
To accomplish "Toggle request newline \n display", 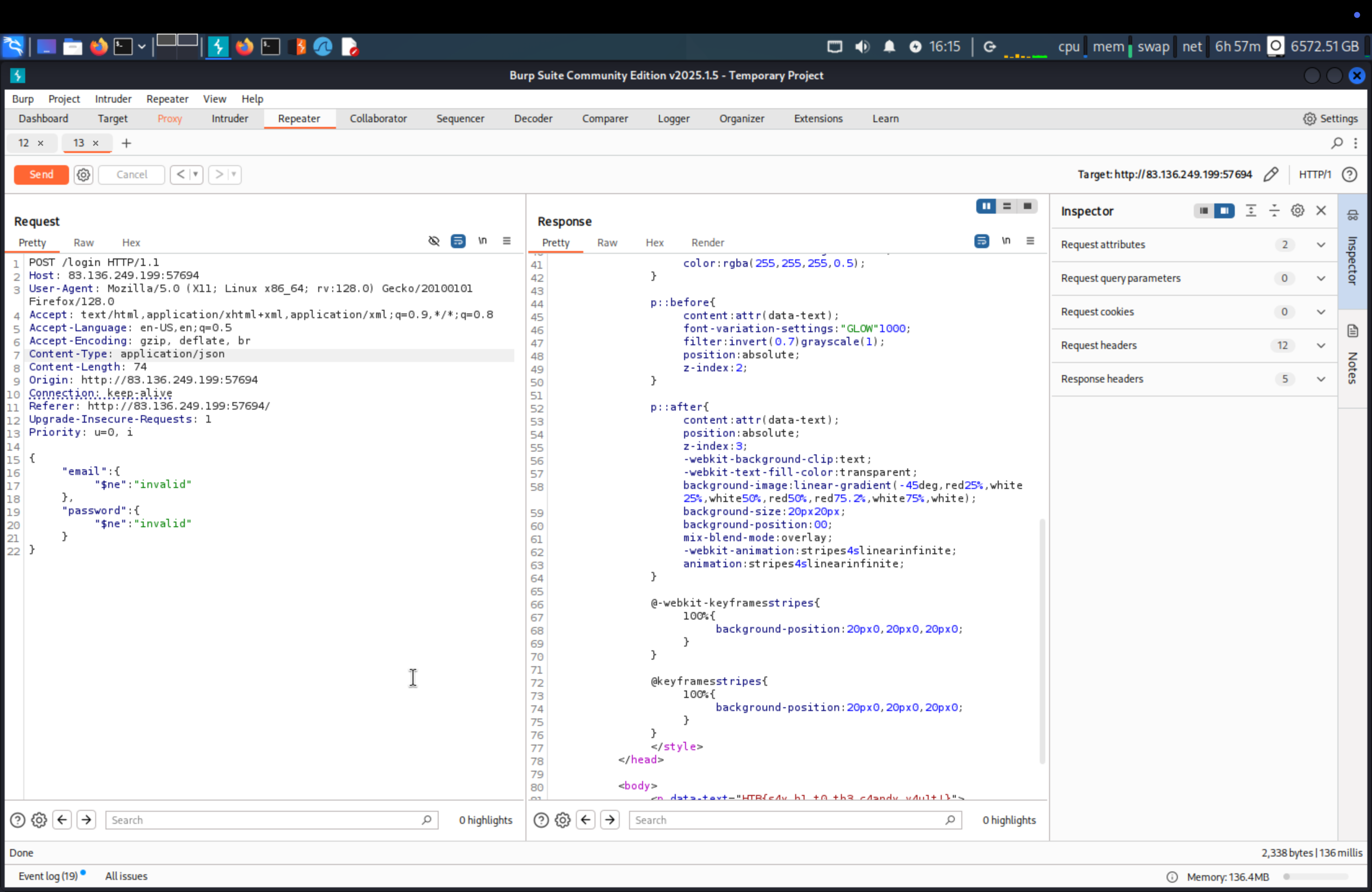I will (x=483, y=241).
